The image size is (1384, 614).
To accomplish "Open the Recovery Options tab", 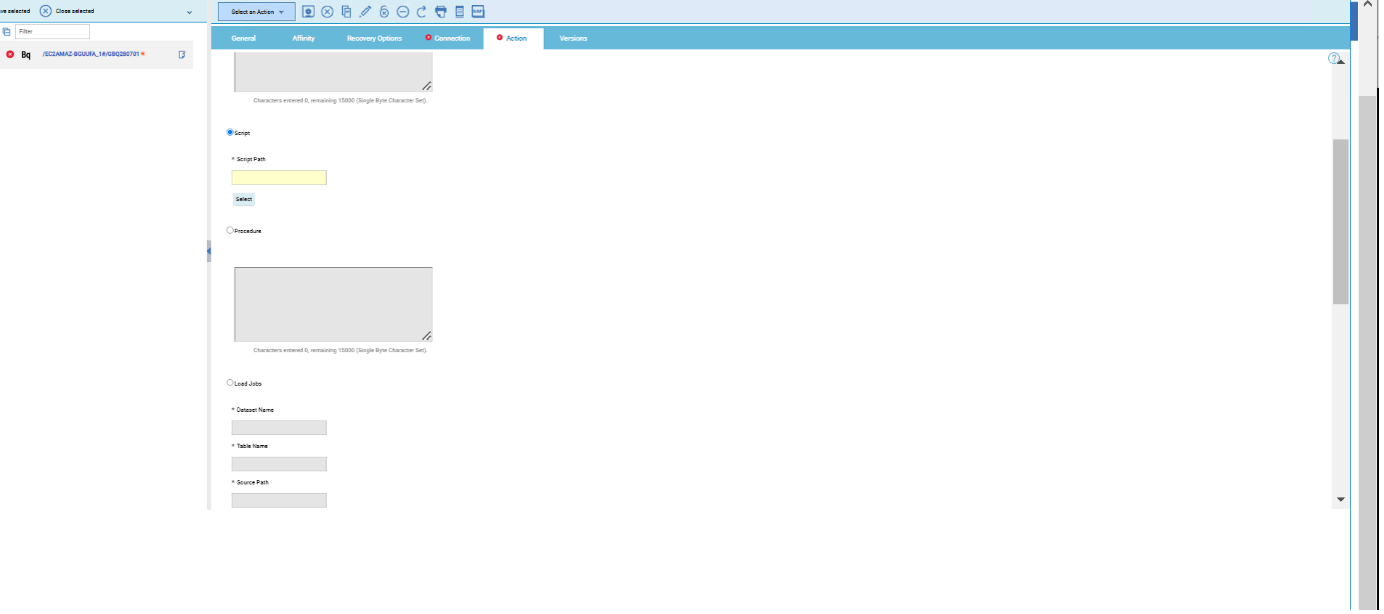I will click(374, 38).
